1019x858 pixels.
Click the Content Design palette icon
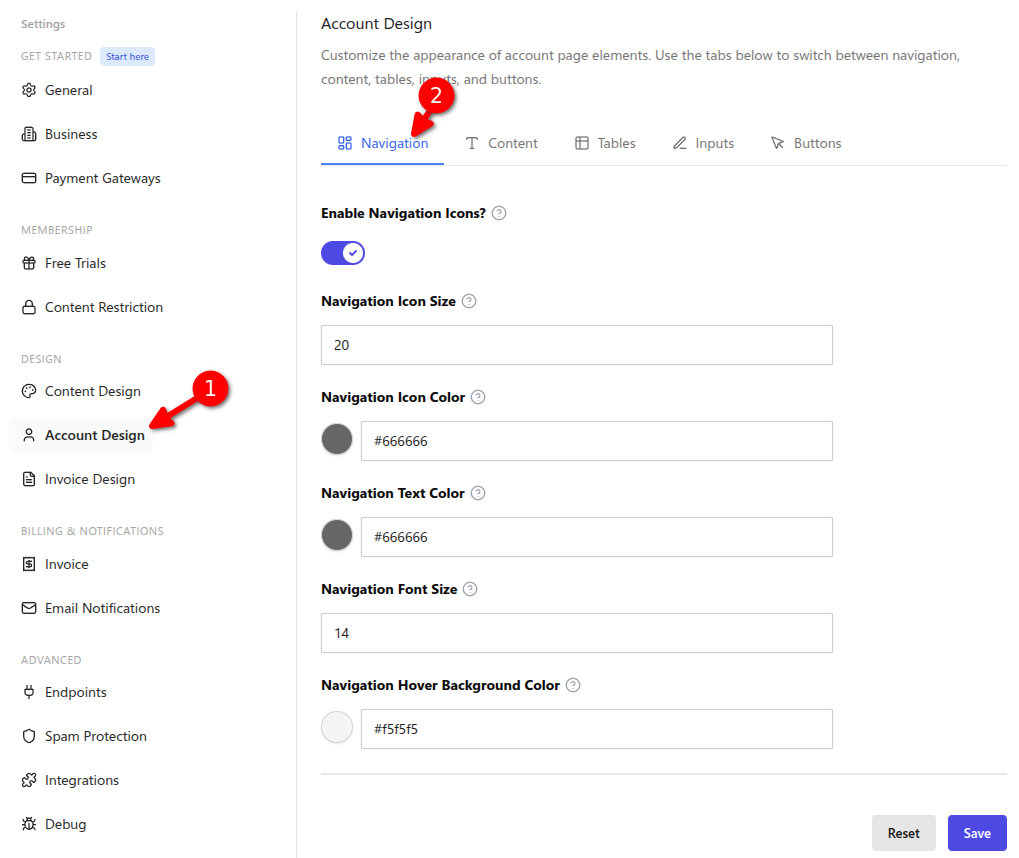pyautogui.click(x=29, y=391)
